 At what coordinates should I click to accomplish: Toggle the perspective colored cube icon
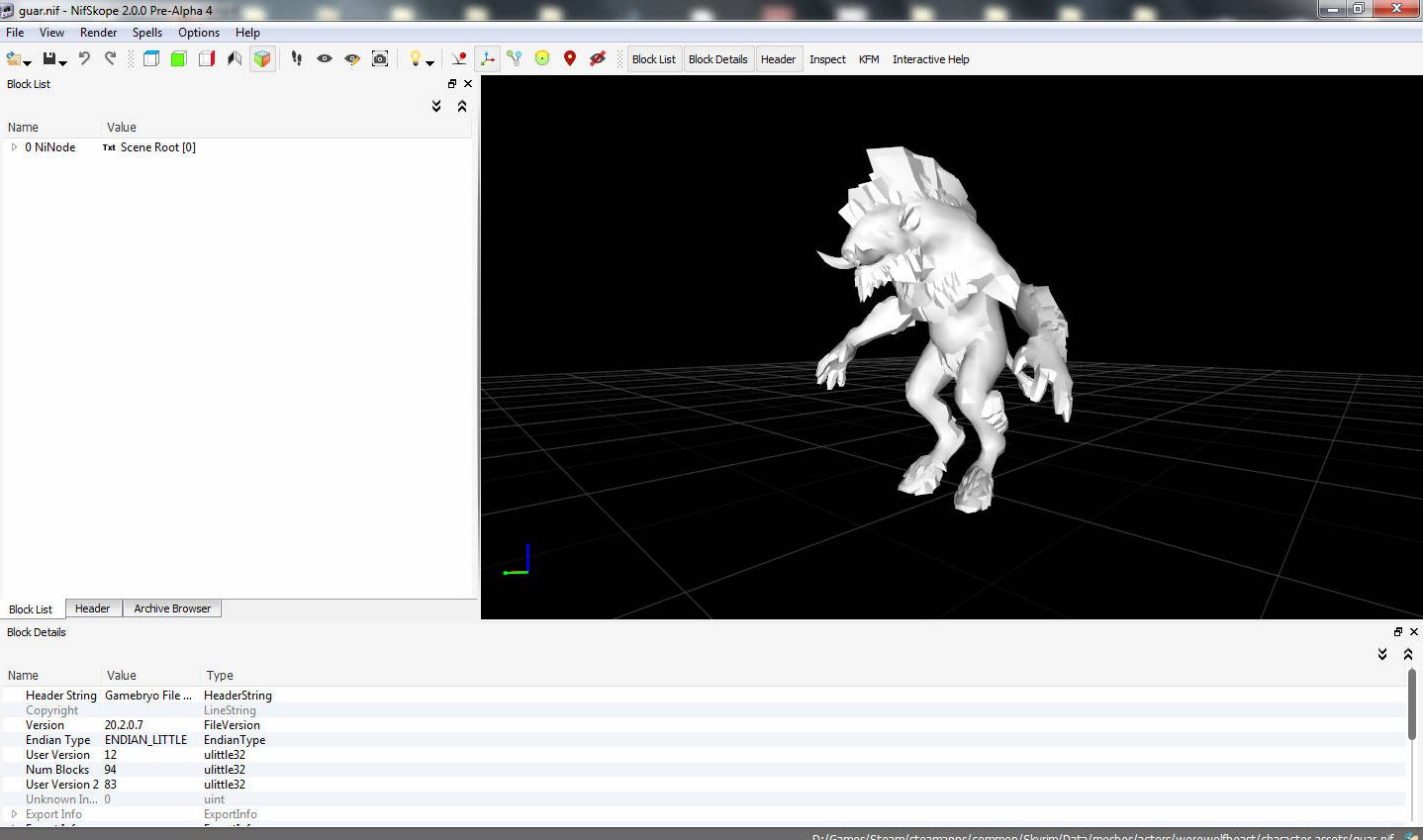click(x=262, y=58)
